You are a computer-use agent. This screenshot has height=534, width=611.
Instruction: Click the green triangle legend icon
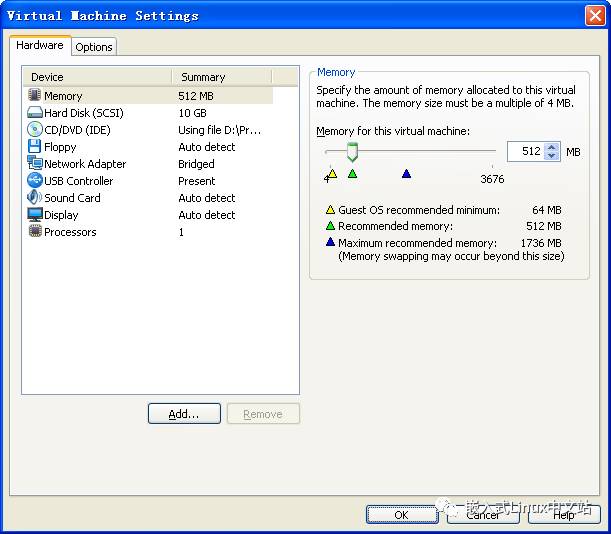pyautogui.click(x=330, y=226)
